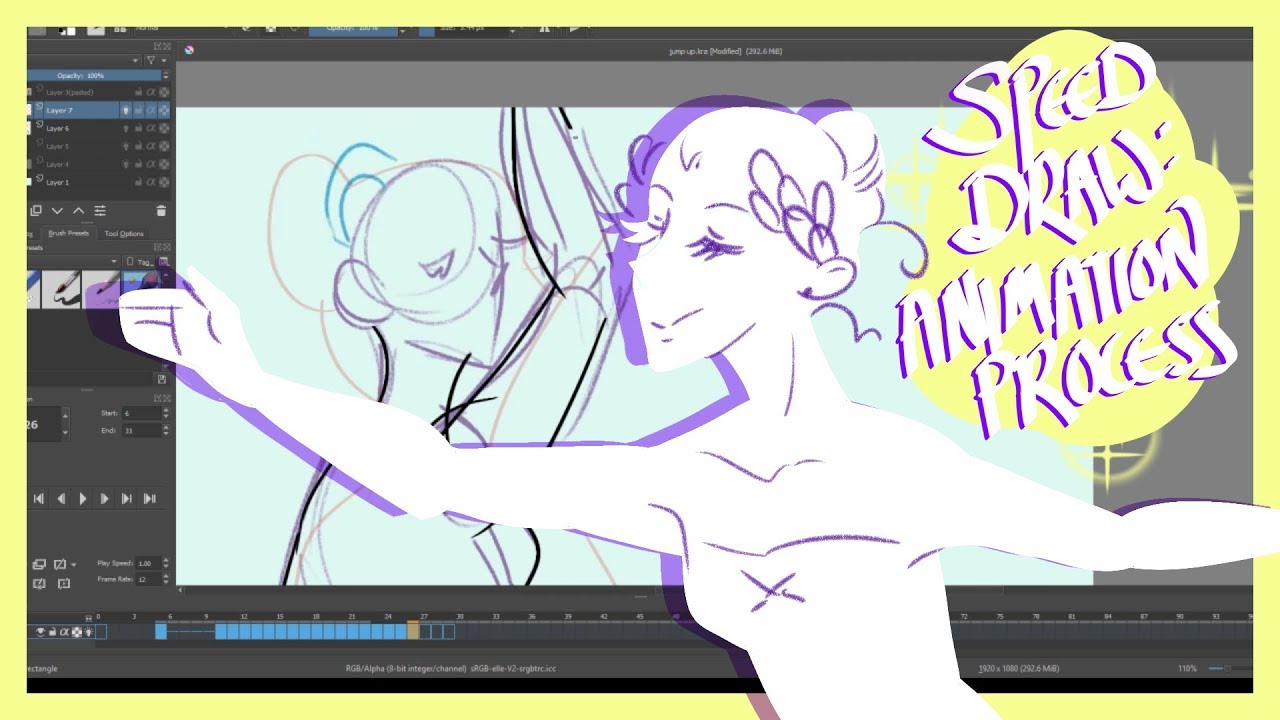Viewport: 1280px width, 720px height.
Task: Jump to last frame
Action: [150, 498]
